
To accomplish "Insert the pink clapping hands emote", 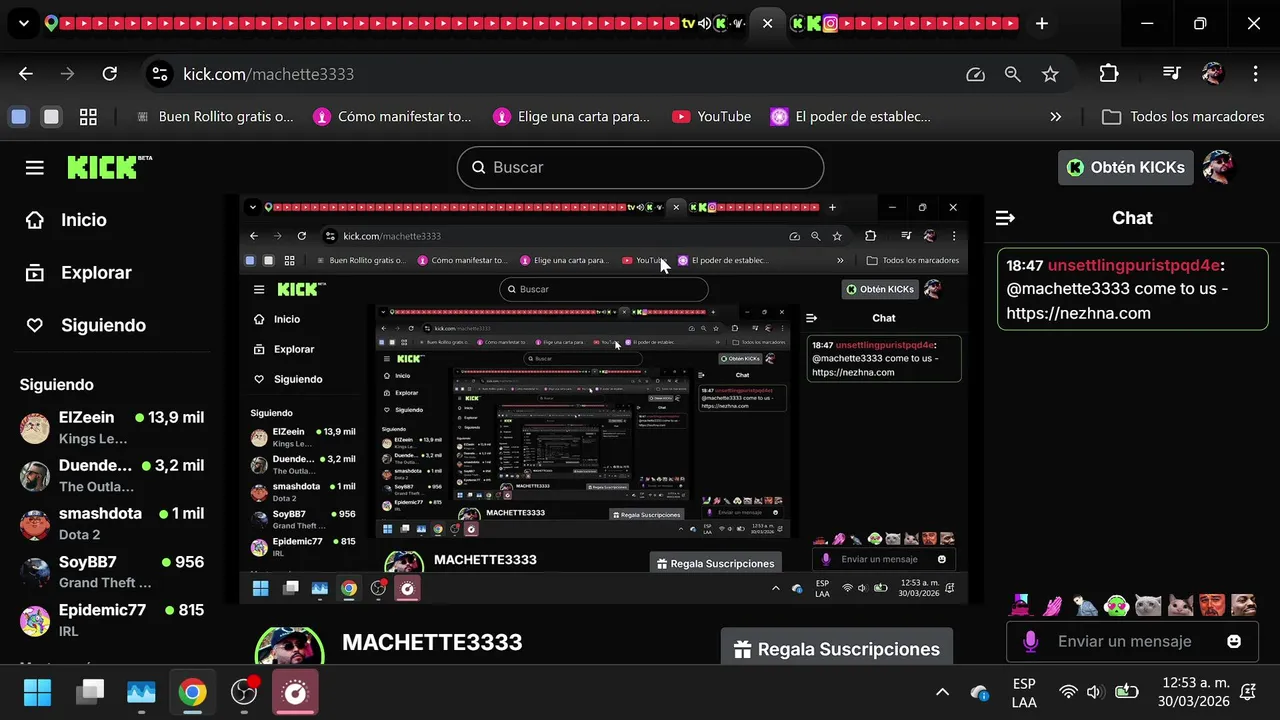I will click(1053, 605).
